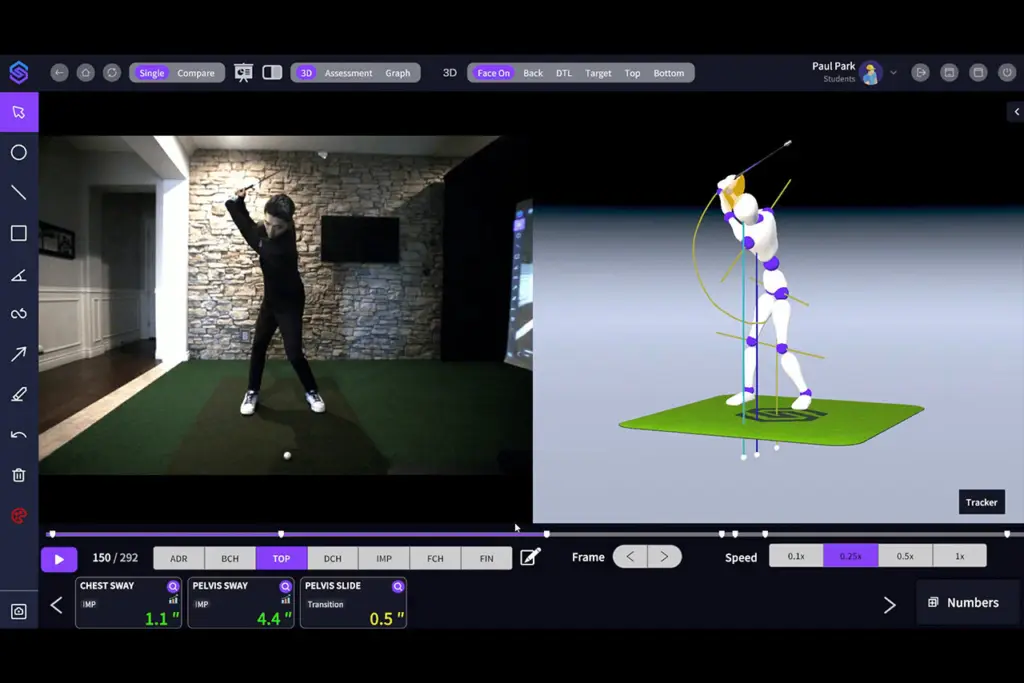This screenshot has width=1024, height=683.
Task: Open the Paul Park user dropdown
Action: pyautogui.click(x=893, y=73)
